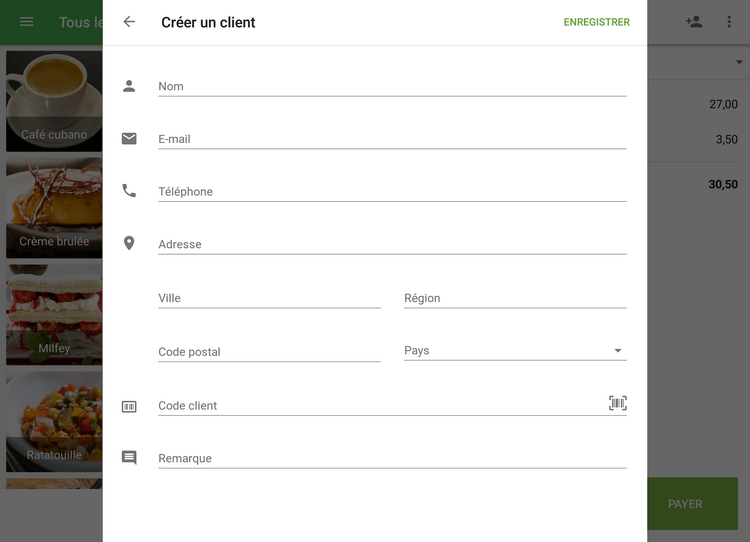
Task: Open the three-dot overflow menu
Action: point(729,22)
